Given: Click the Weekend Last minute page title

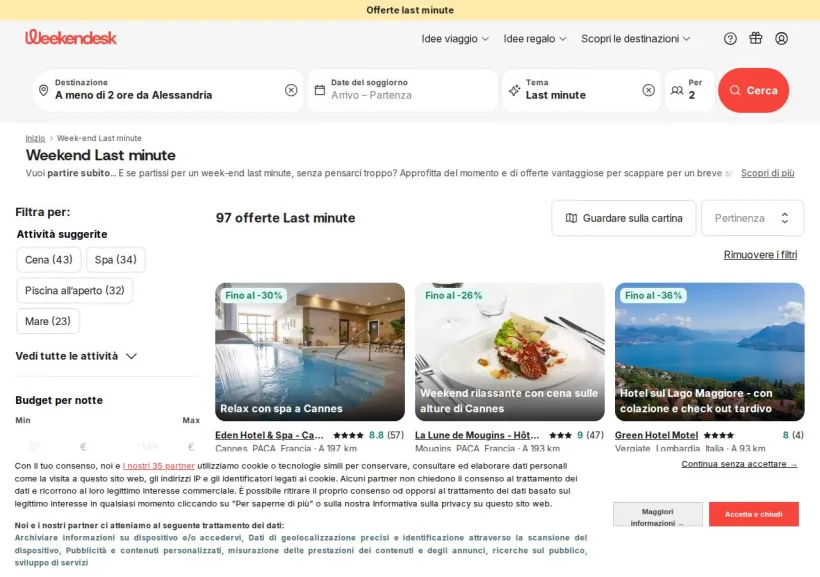Looking at the screenshot, I should (101, 155).
